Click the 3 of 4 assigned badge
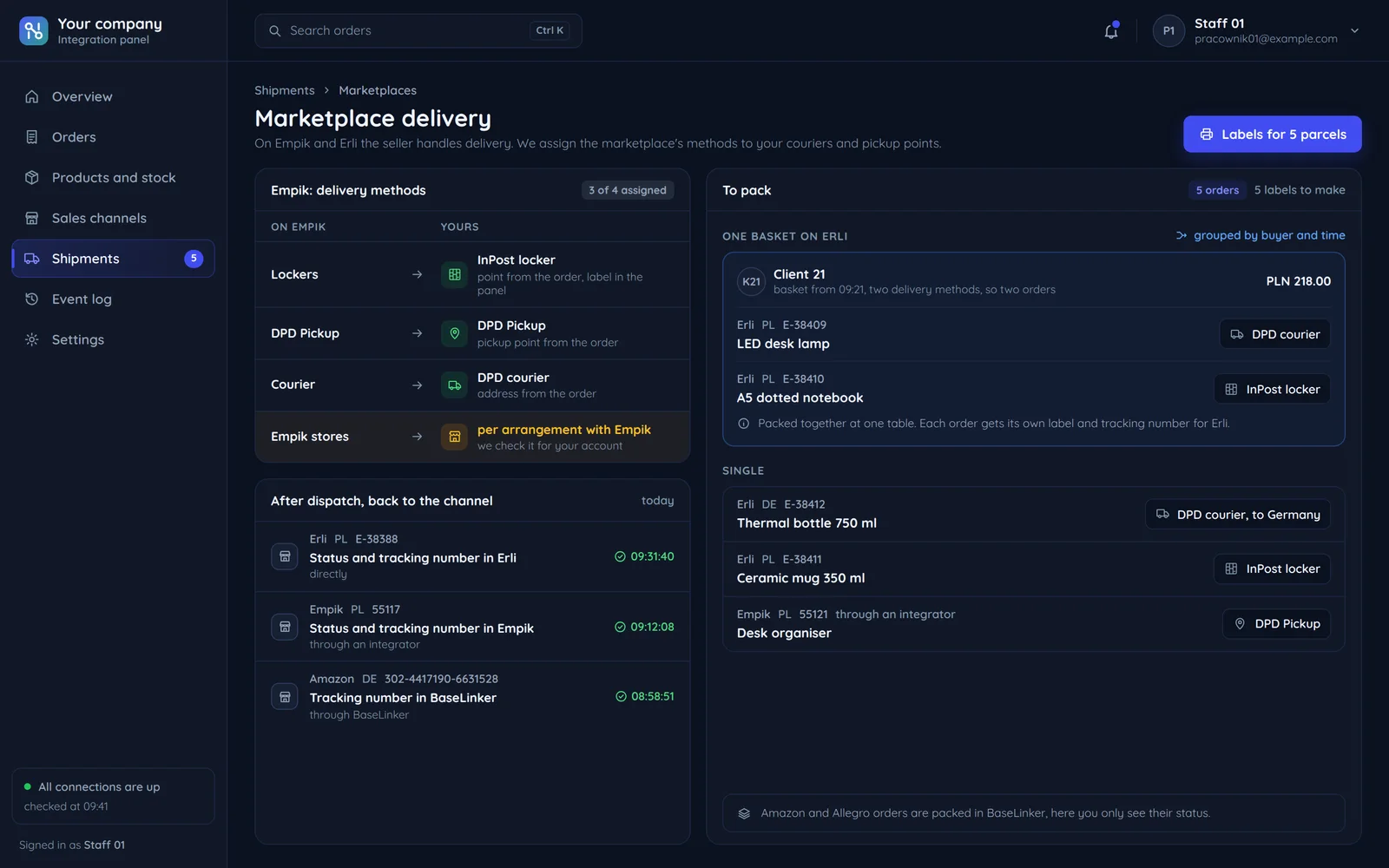The width and height of the screenshot is (1389, 868). (628, 190)
